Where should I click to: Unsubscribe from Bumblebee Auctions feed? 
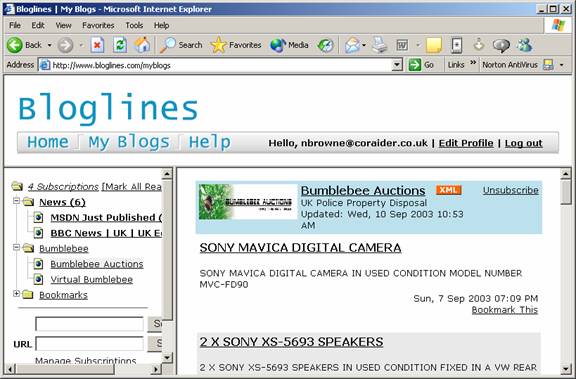pos(511,190)
